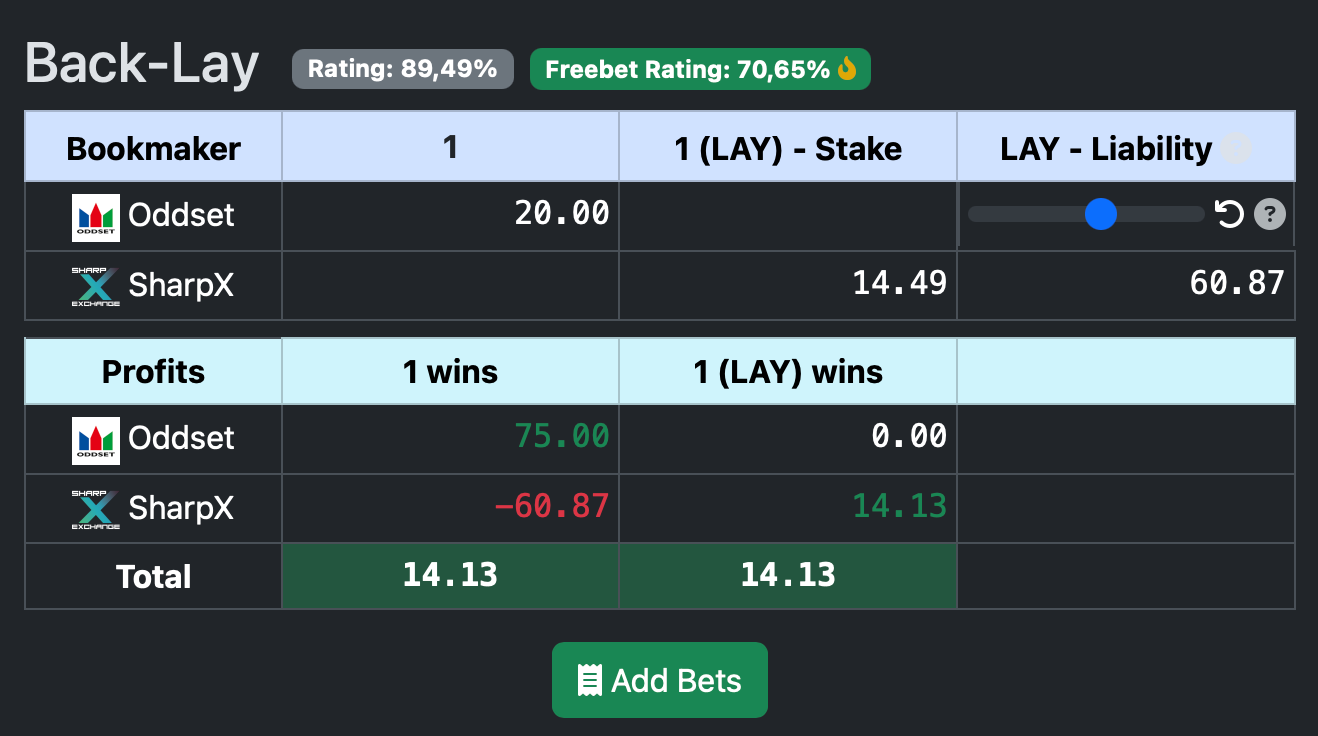
Task: Click the Oddset odds field showing 20.00
Action: (x=450, y=213)
